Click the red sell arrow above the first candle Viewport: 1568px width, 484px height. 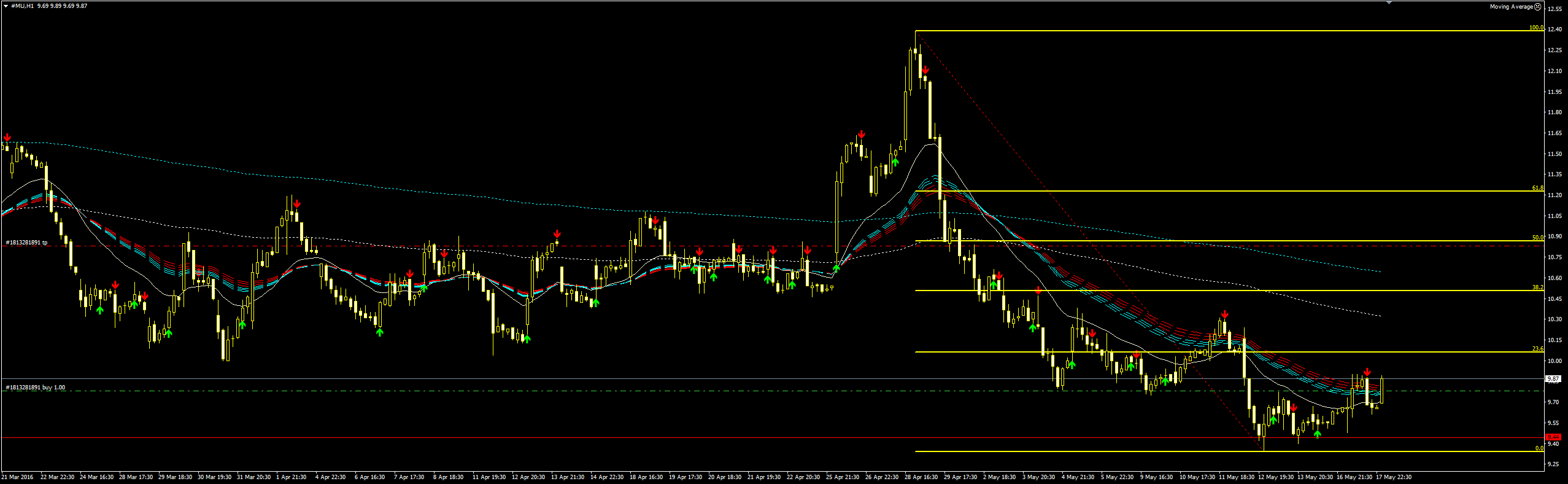pyautogui.click(x=7, y=137)
